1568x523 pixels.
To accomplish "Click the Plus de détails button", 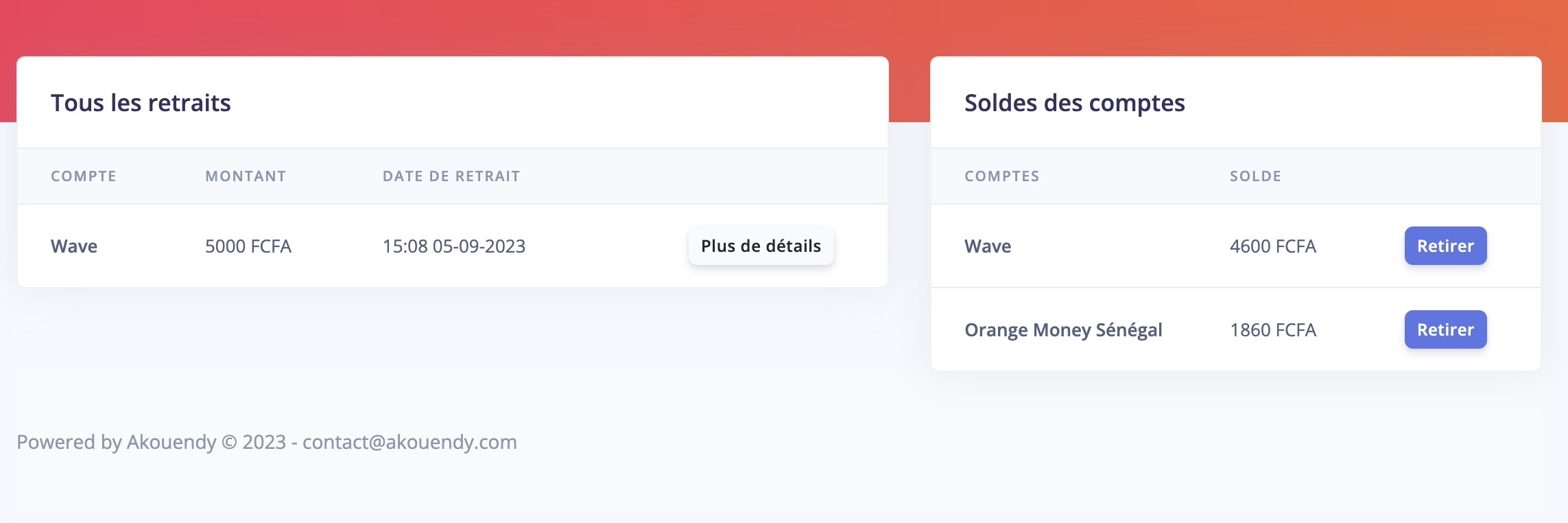I will (x=761, y=246).
